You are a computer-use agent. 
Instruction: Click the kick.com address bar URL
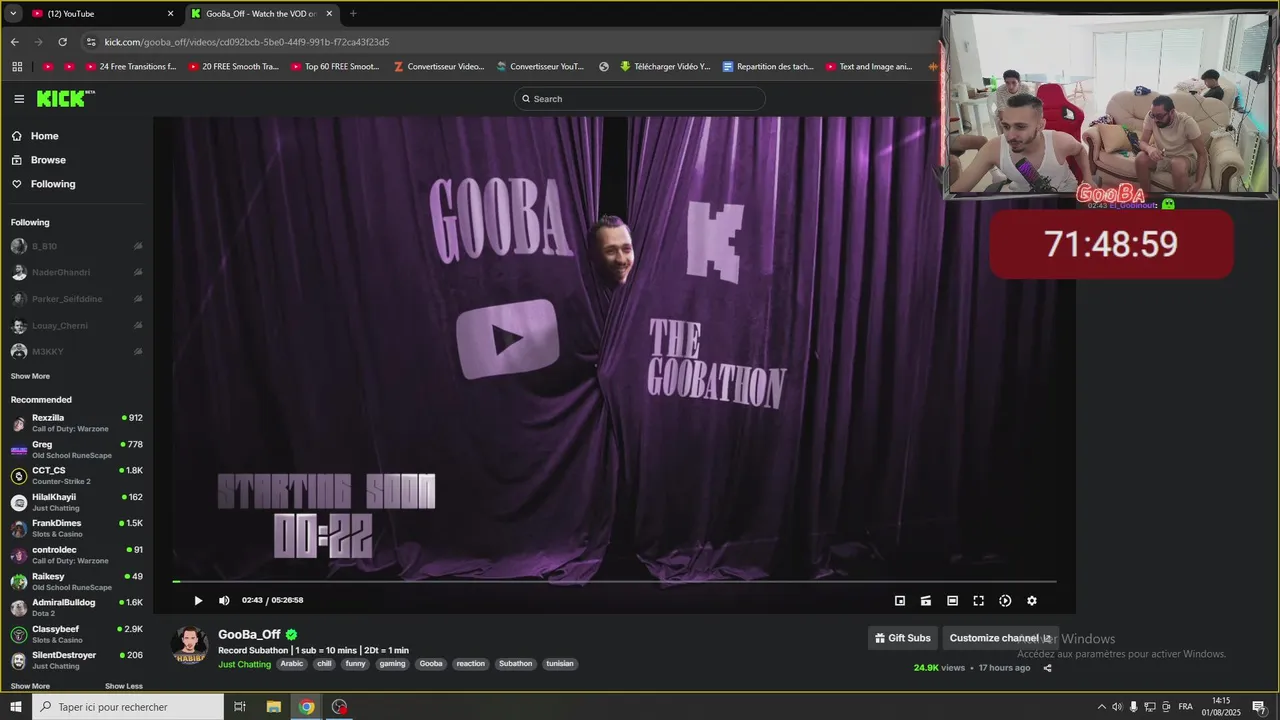coord(247,42)
